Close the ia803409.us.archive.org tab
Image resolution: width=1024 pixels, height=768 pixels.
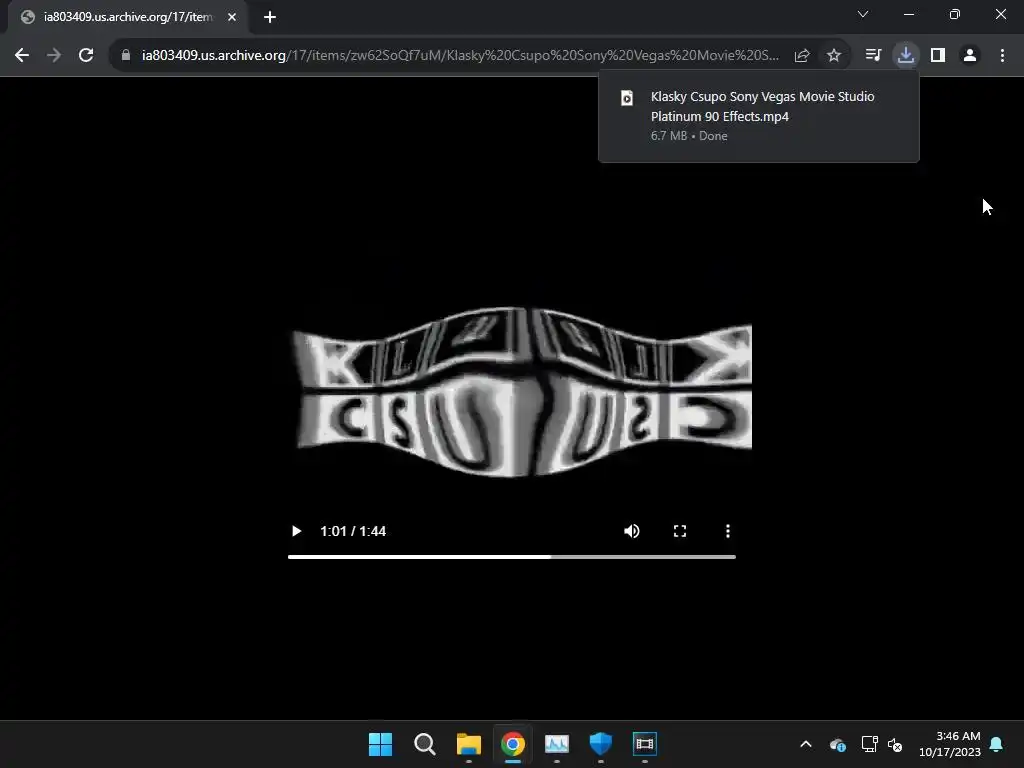point(232,17)
